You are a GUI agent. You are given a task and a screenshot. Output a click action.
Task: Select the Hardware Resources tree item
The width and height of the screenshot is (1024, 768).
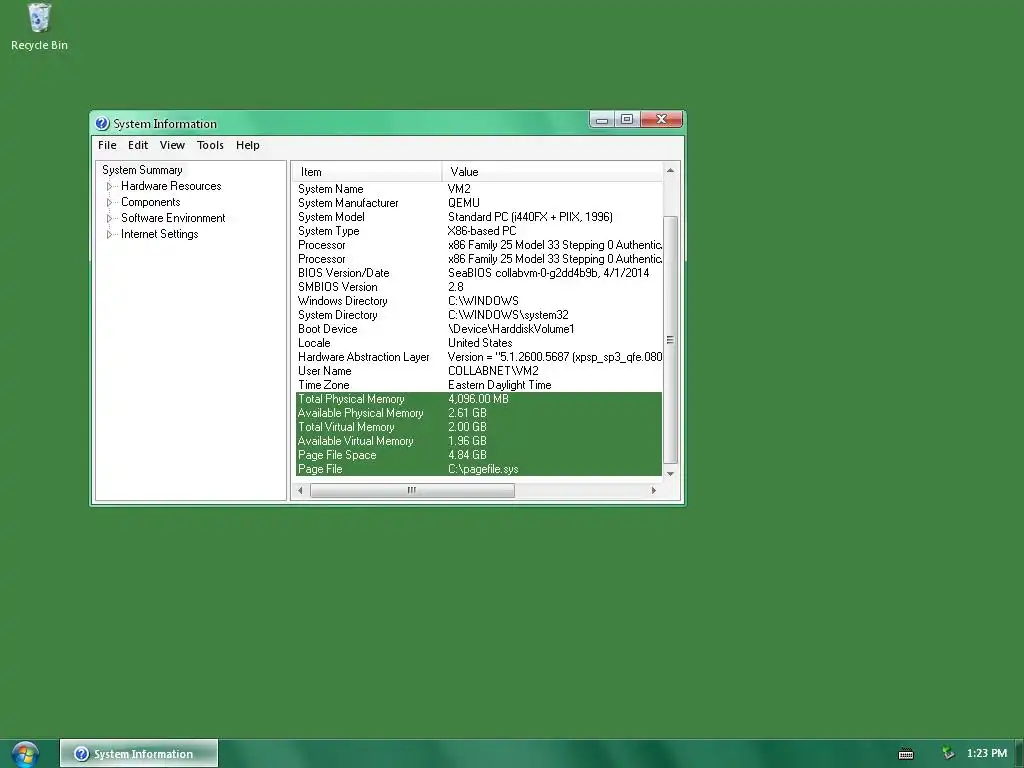pyautogui.click(x=171, y=186)
